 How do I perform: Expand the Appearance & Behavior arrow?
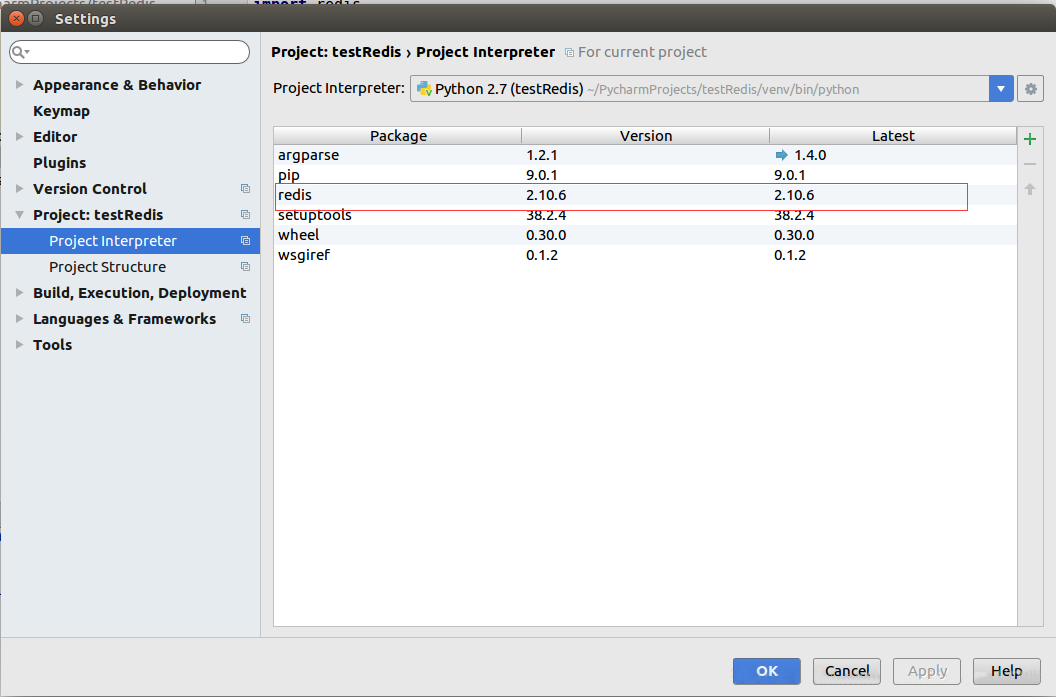click(x=20, y=85)
